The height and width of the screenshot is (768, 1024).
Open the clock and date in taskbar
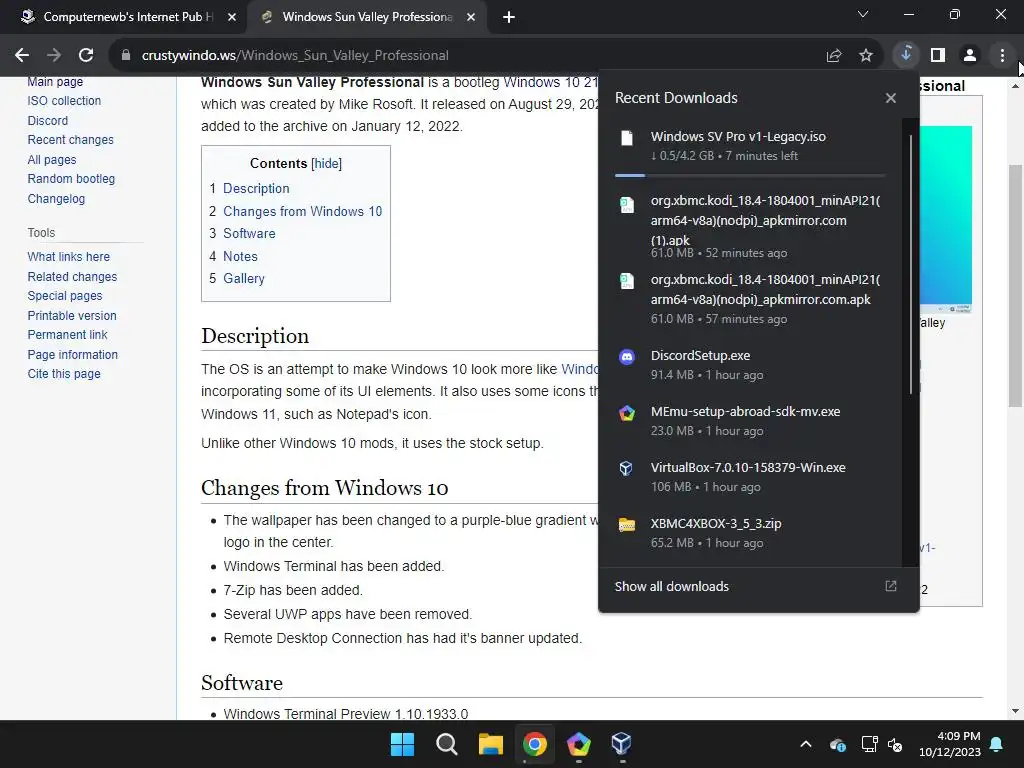(950, 744)
